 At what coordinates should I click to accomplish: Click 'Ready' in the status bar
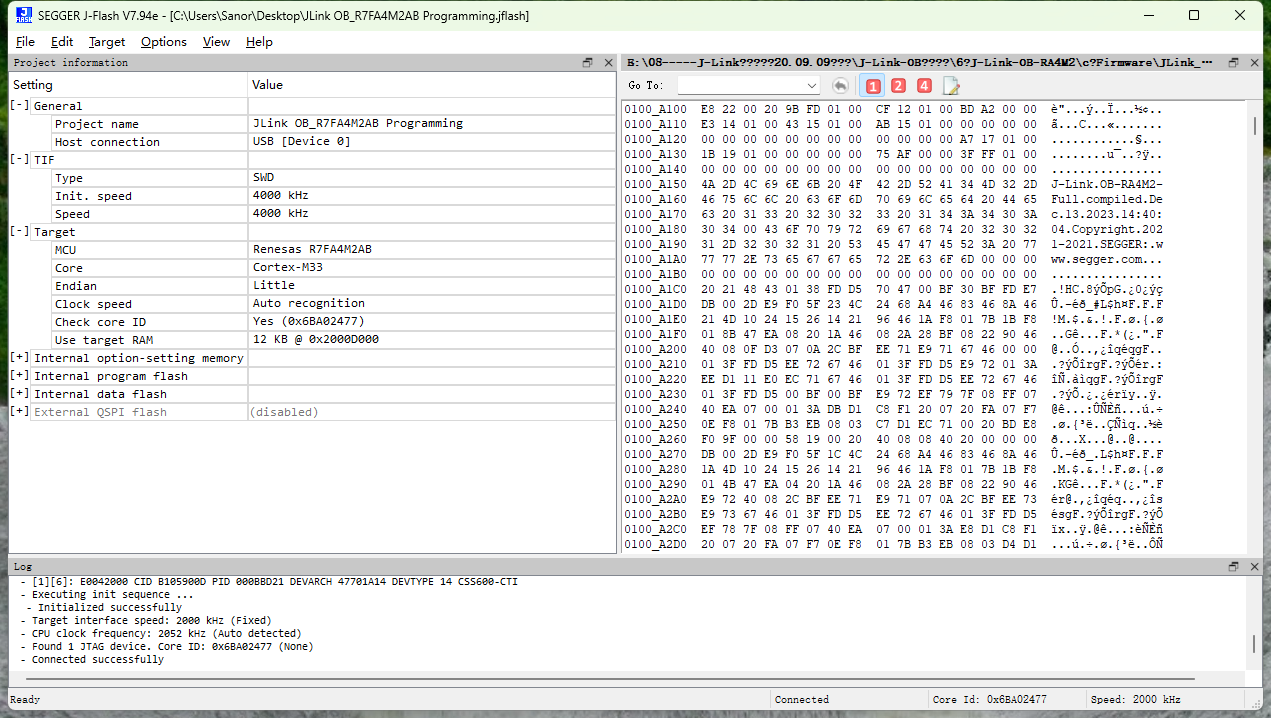click(25, 700)
